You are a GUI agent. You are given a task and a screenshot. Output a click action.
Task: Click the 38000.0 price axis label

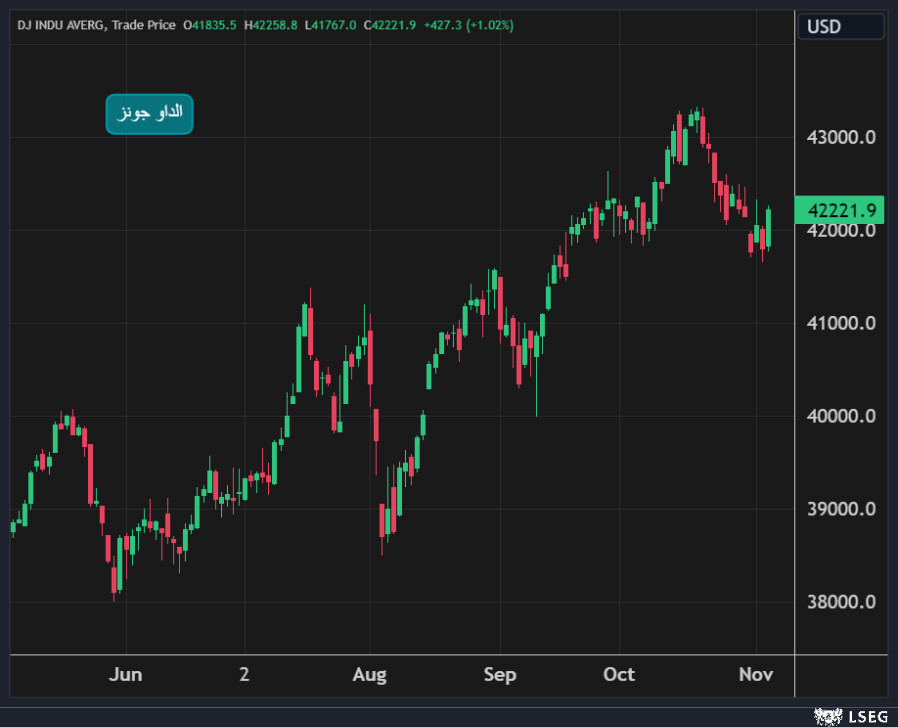840,602
